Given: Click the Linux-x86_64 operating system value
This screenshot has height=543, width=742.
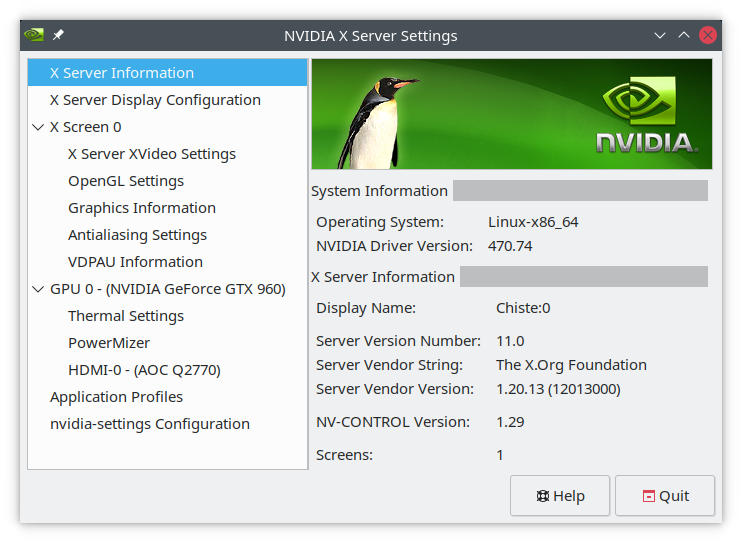Looking at the screenshot, I should pos(533,222).
